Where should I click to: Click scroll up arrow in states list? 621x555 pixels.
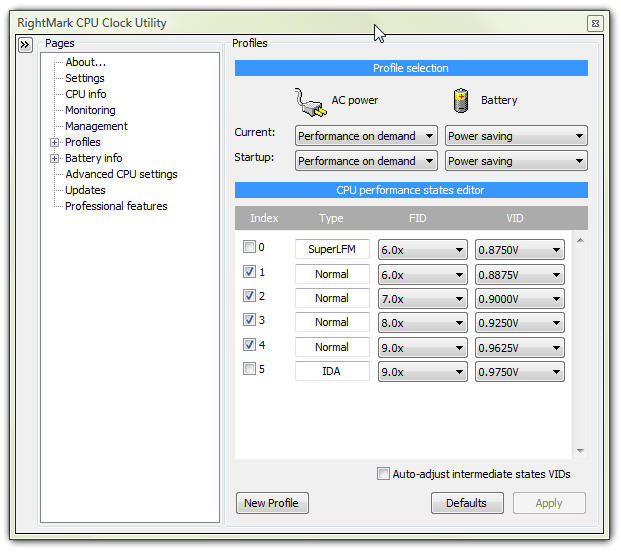580,240
